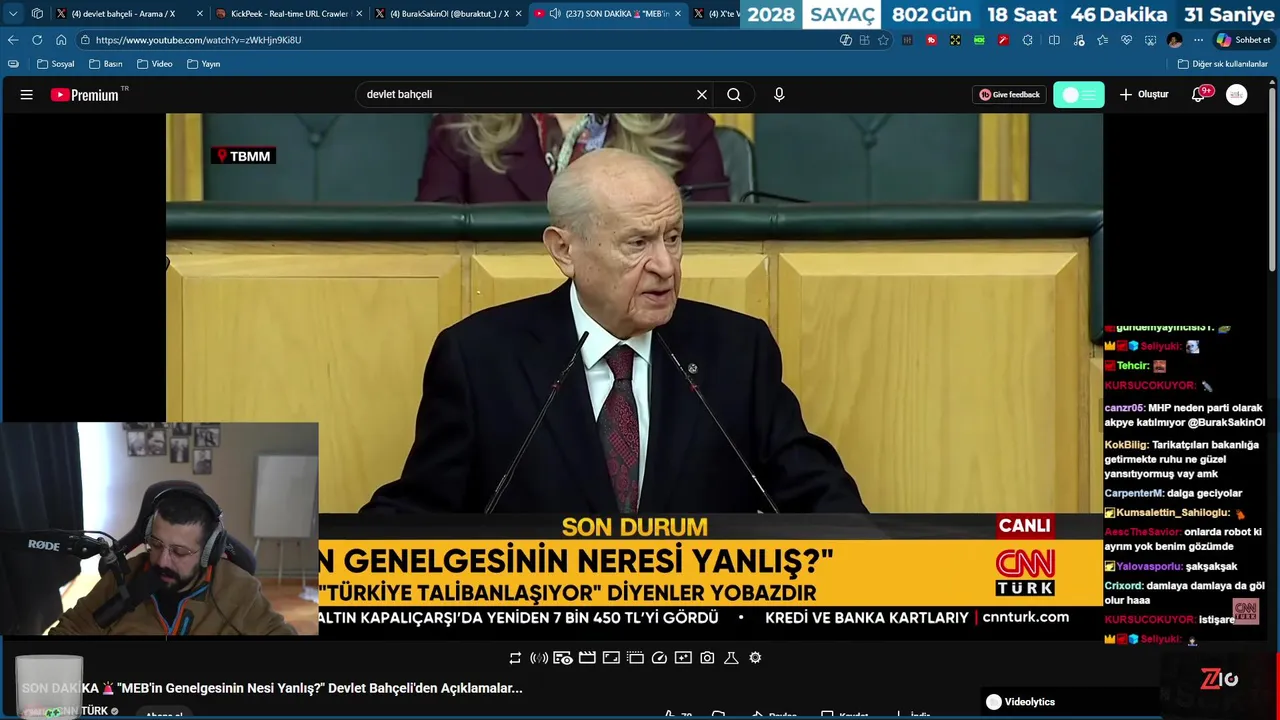Open browser profile avatar

pyautogui.click(x=1175, y=40)
